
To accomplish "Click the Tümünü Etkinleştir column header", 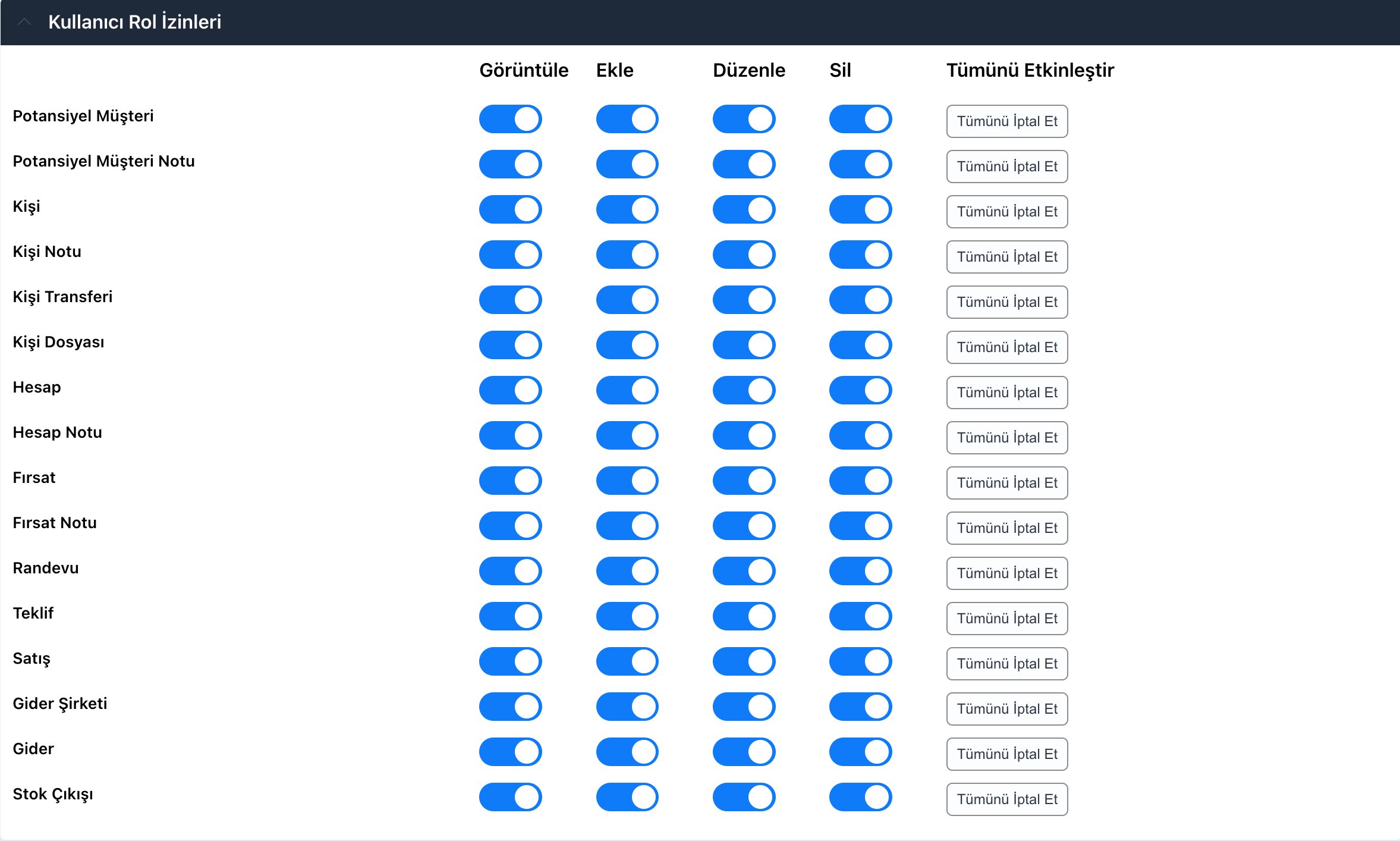I will coord(1030,70).
